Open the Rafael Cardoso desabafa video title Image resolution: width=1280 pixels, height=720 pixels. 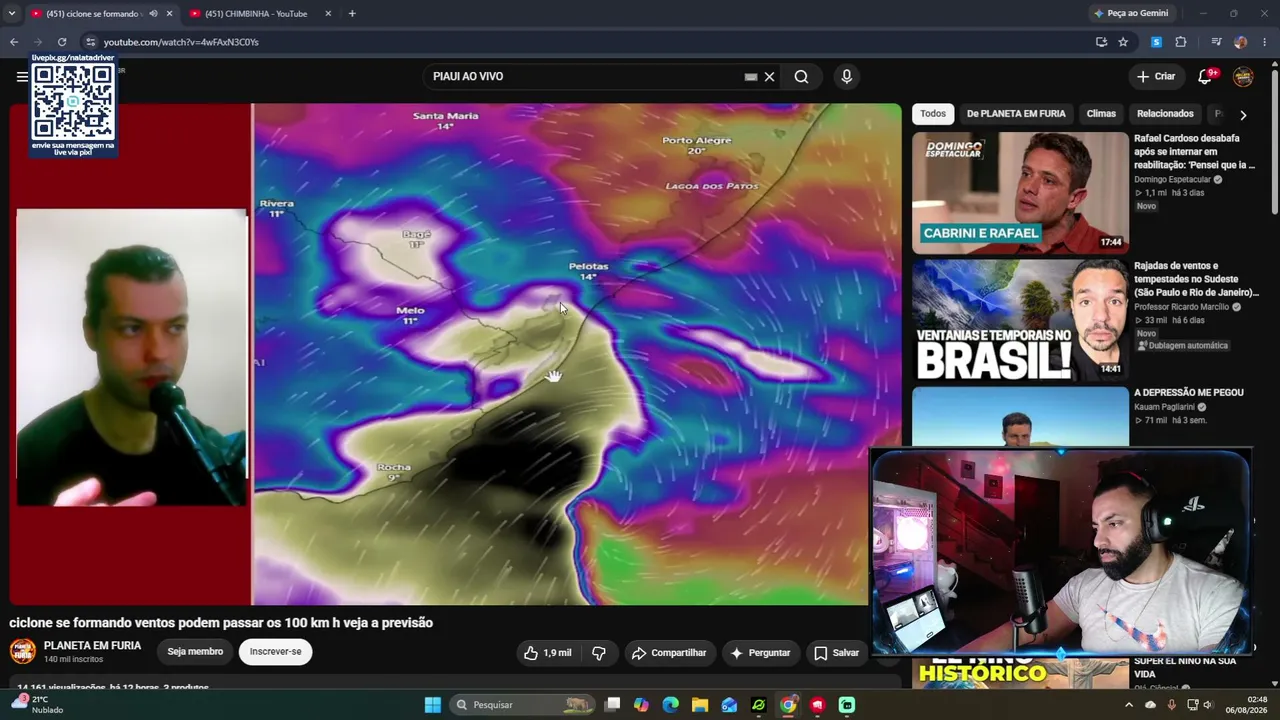click(1194, 152)
